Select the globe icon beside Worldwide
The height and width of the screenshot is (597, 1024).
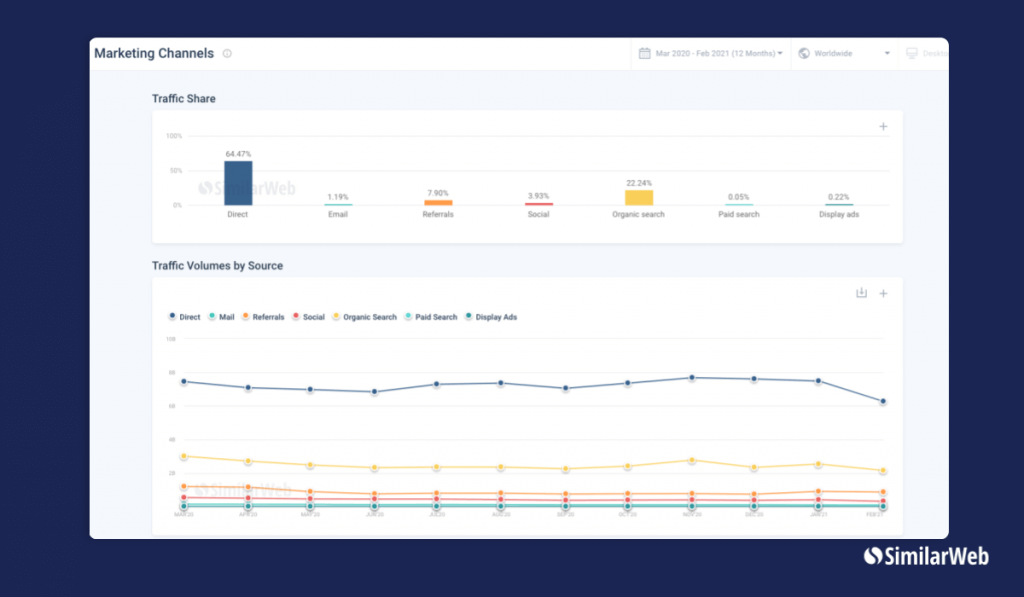coord(806,53)
